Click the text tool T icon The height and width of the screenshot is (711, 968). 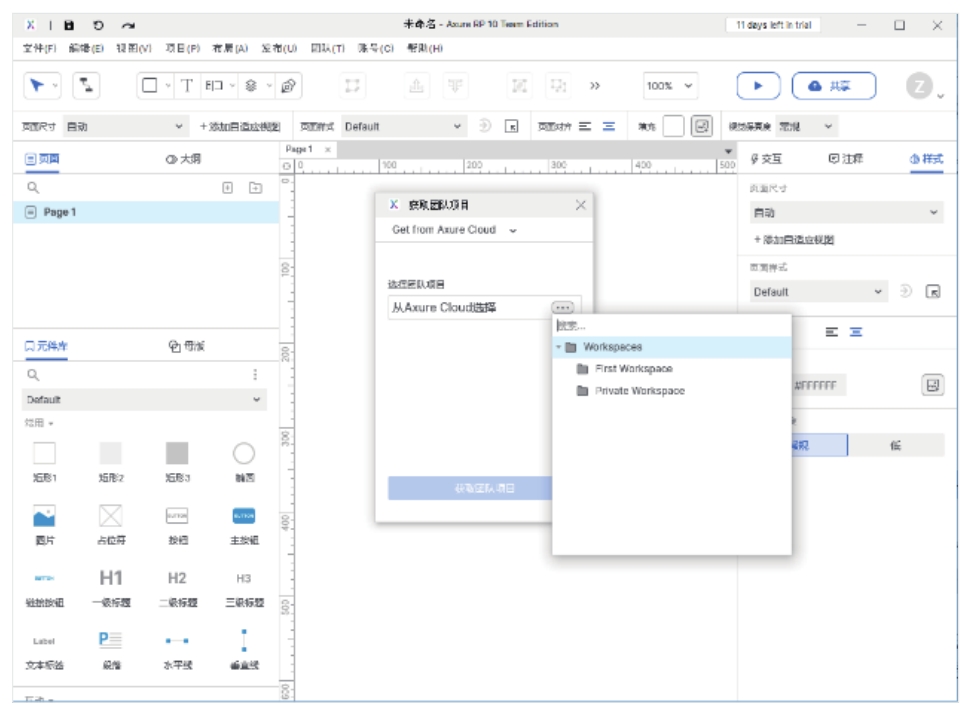187,86
